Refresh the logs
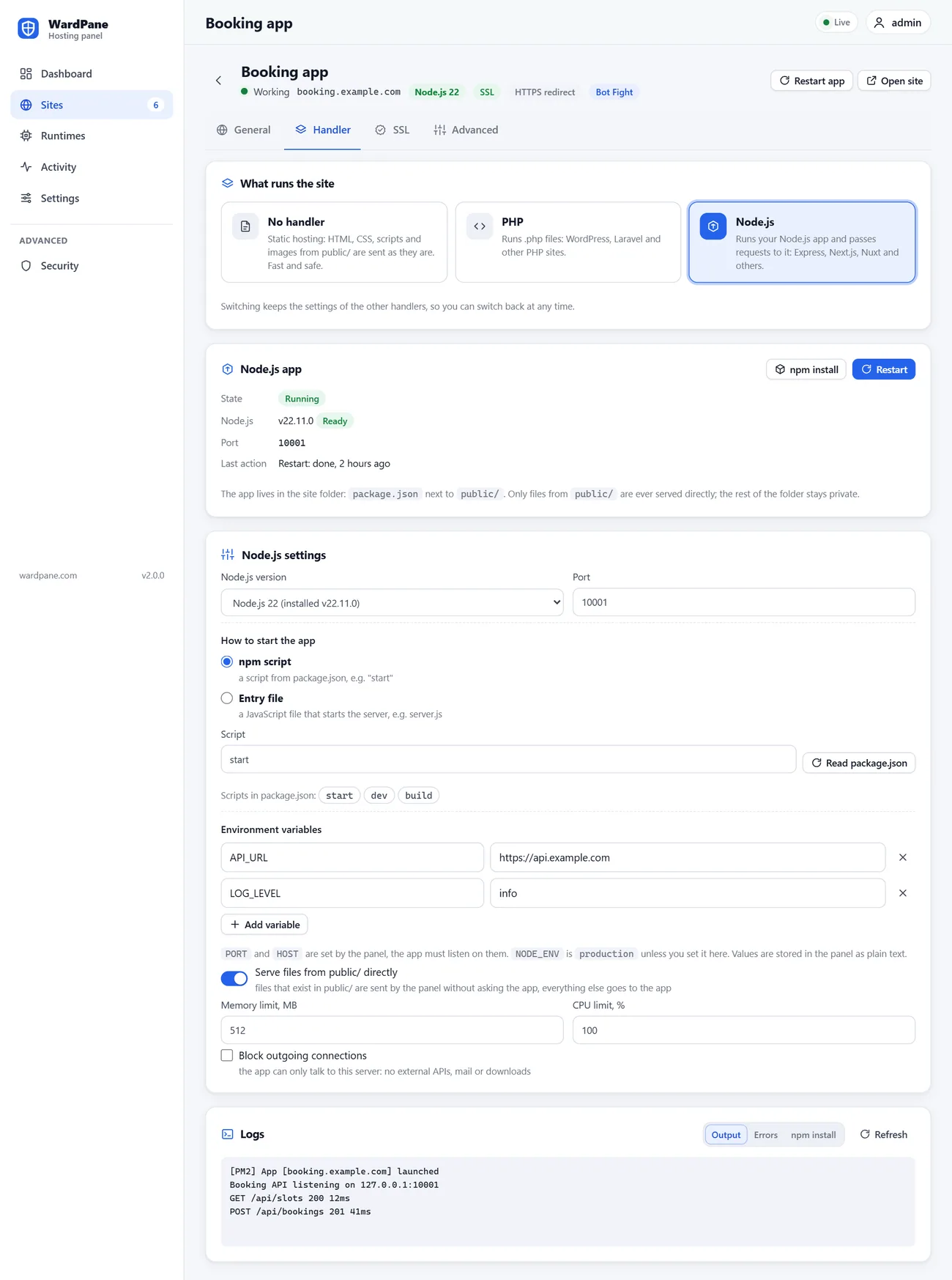This screenshot has height=1280, width=952. coord(884,1134)
